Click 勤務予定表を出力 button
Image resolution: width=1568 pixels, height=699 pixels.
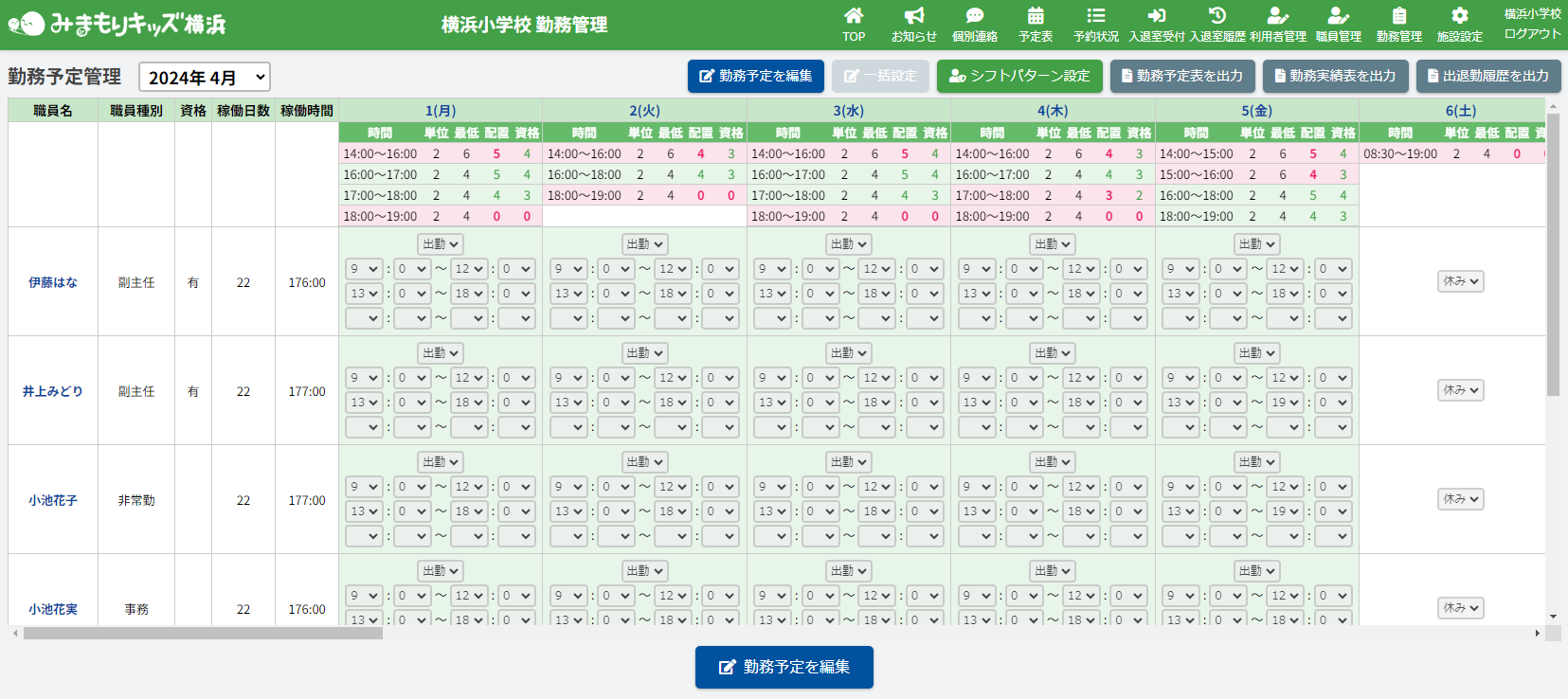pos(1181,76)
